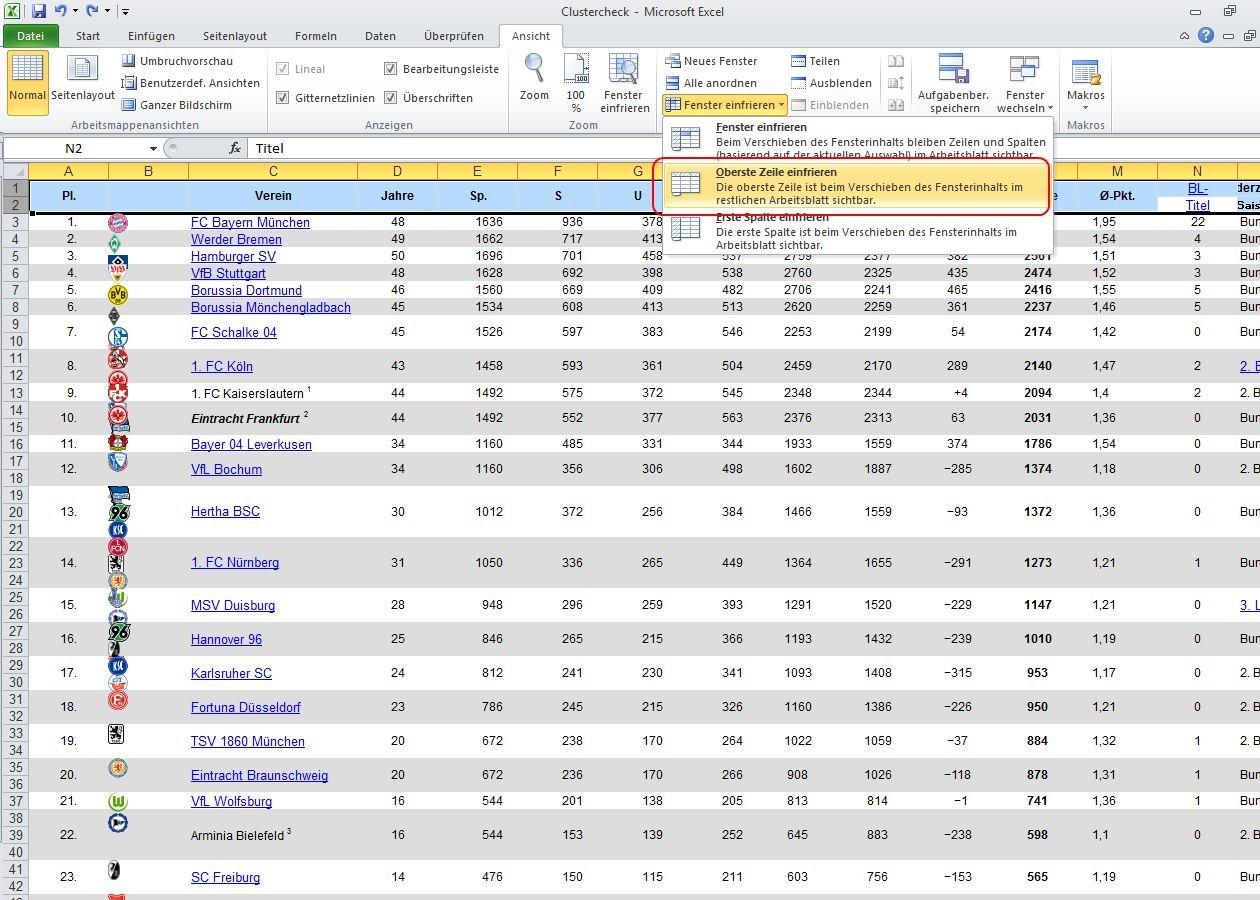This screenshot has width=1260, height=900.
Task: Select the Verein column title cell
Action: (x=273, y=196)
